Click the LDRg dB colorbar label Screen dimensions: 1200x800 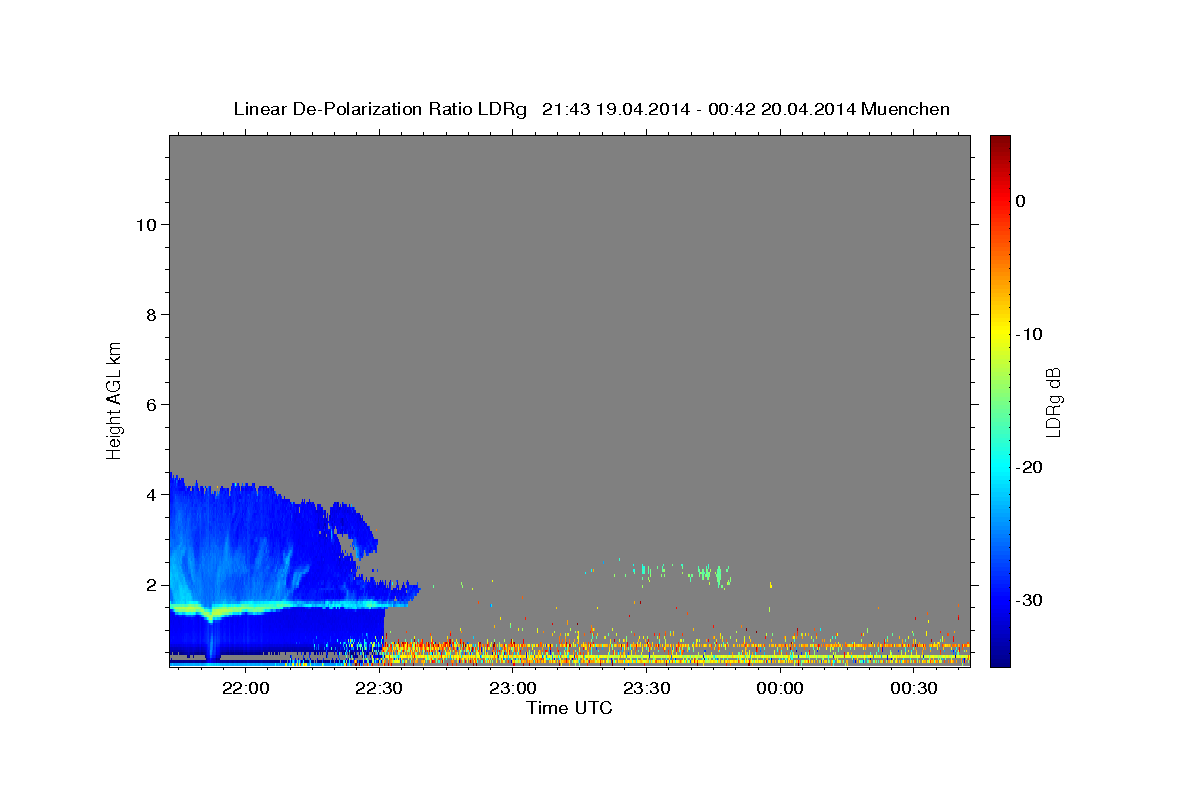[1053, 401]
